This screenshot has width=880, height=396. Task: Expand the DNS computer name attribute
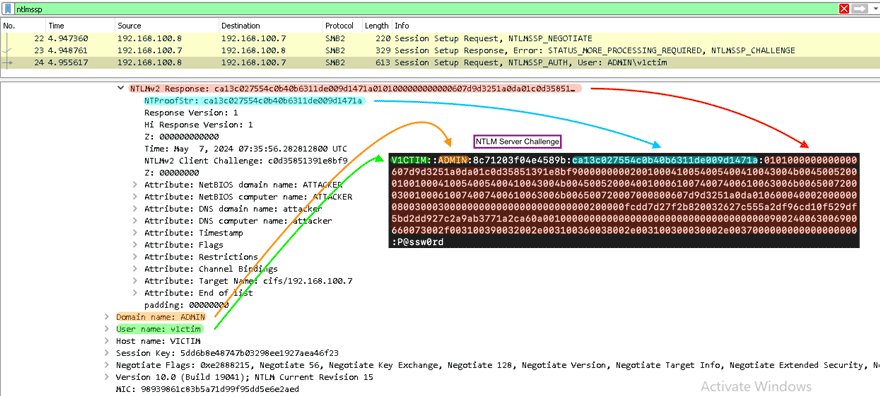[135, 220]
